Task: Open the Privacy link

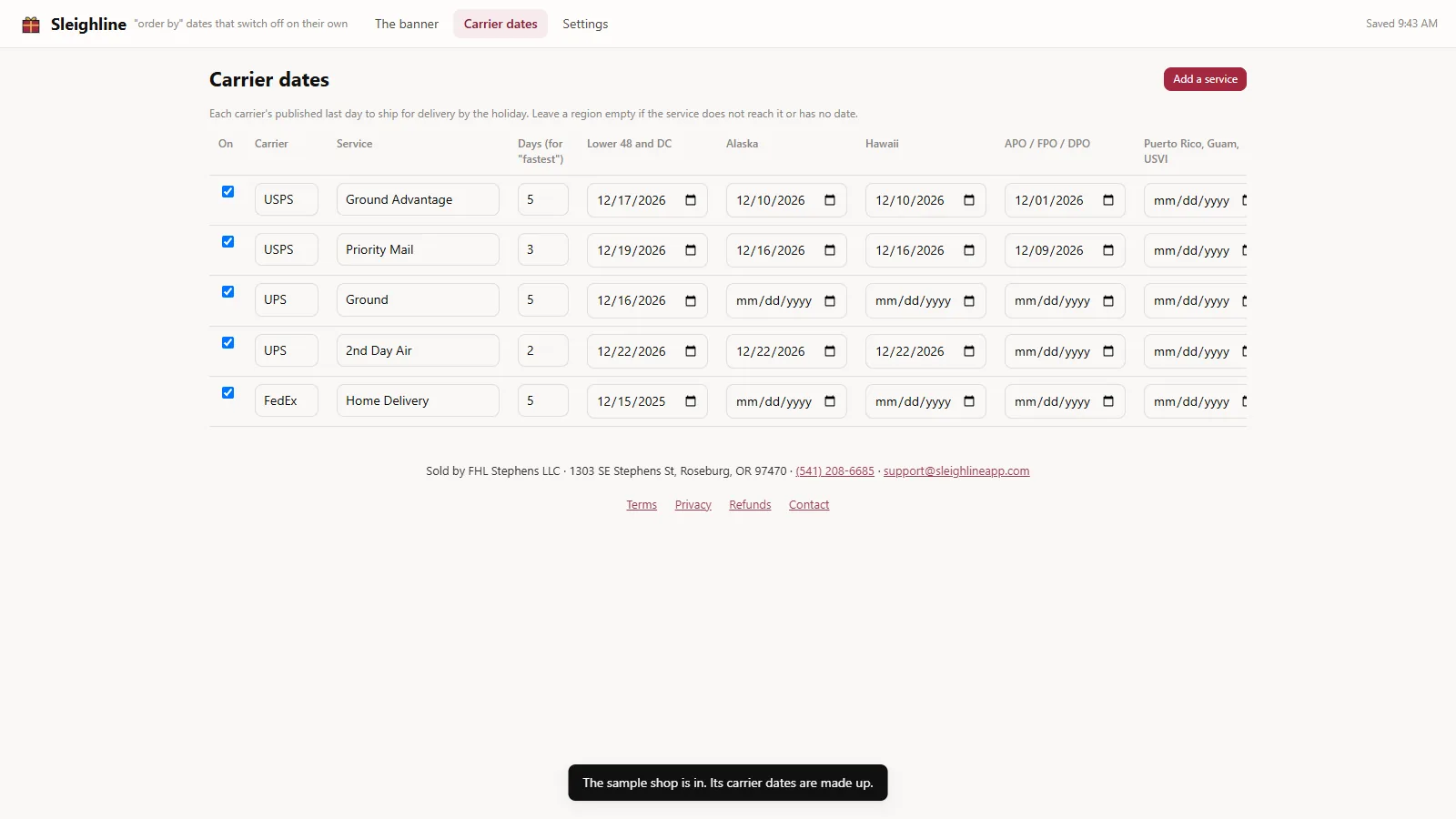Action: coord(693,505)
